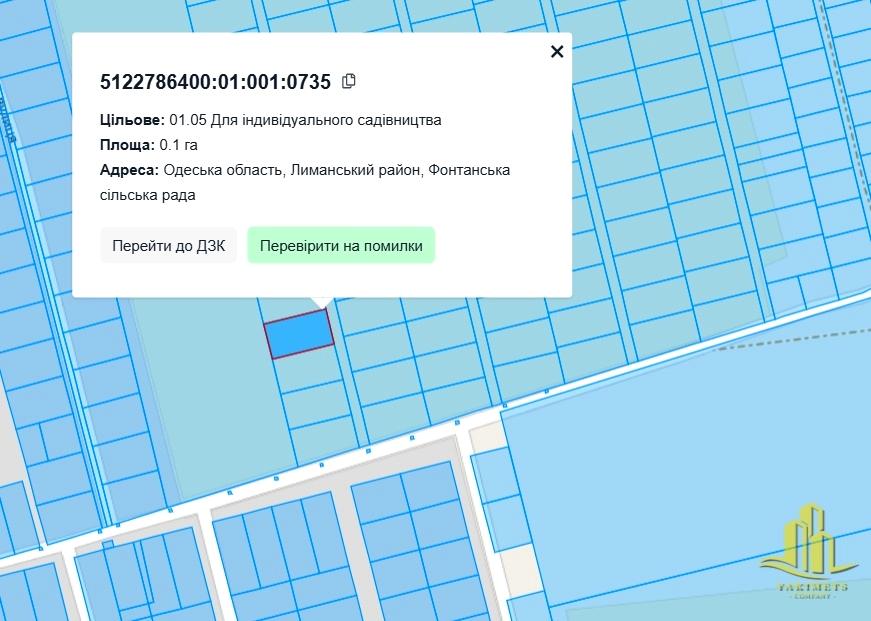Click the small beige plot beside the road junction
This screenshot has width=871, height=621.
click(485, 436)
